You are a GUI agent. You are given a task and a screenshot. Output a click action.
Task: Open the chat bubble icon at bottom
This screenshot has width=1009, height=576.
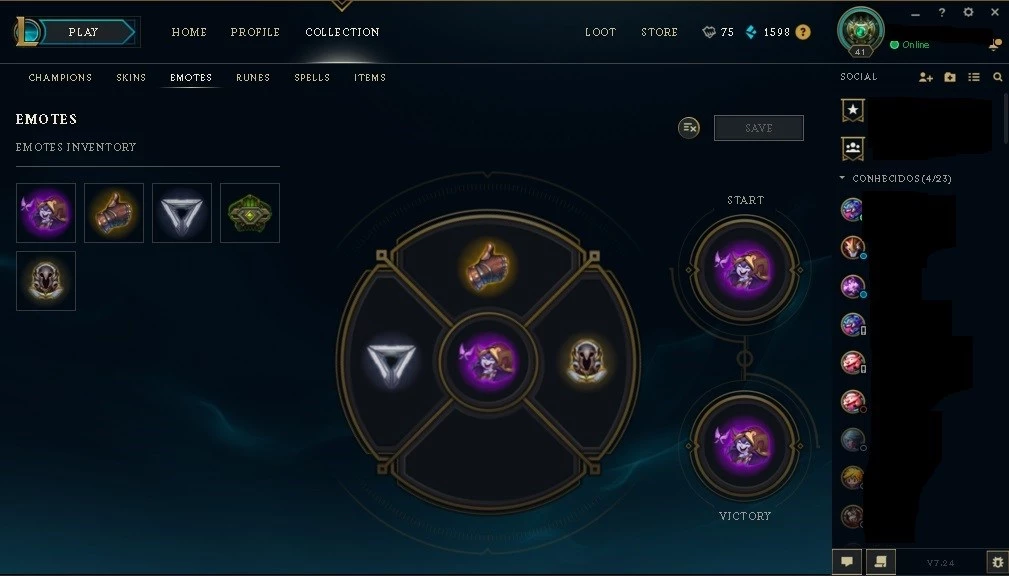click(x=847, y=562)
